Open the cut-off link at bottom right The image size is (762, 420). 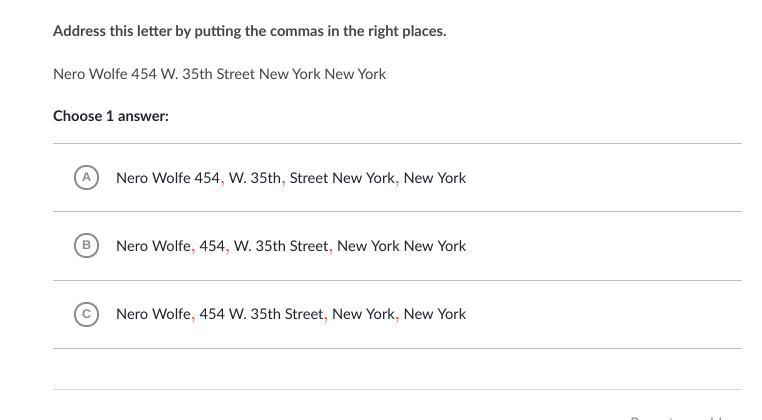pyautogui.click(x=680, y=417)
